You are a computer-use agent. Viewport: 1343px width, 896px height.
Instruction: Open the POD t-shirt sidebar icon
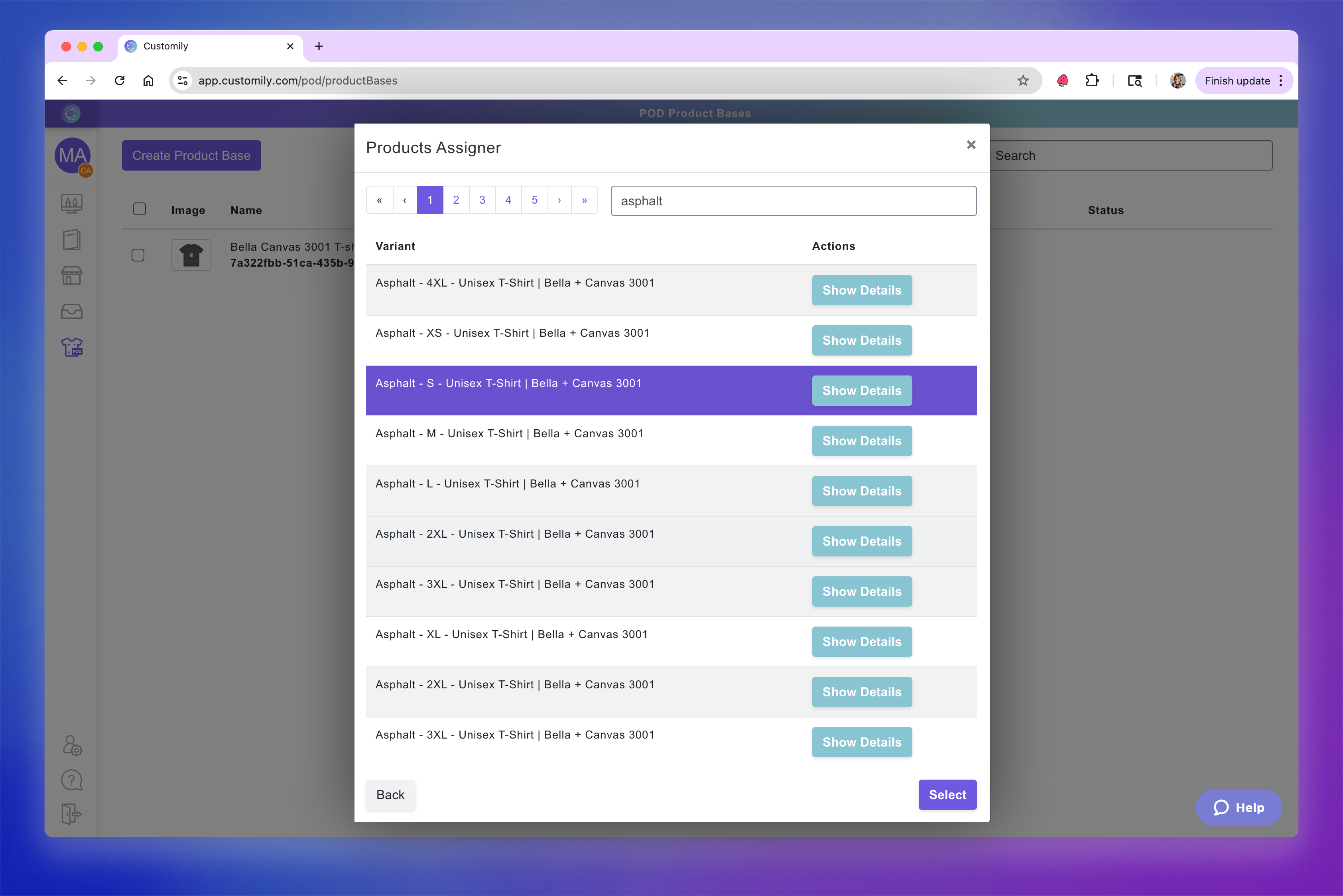point(71,347)
